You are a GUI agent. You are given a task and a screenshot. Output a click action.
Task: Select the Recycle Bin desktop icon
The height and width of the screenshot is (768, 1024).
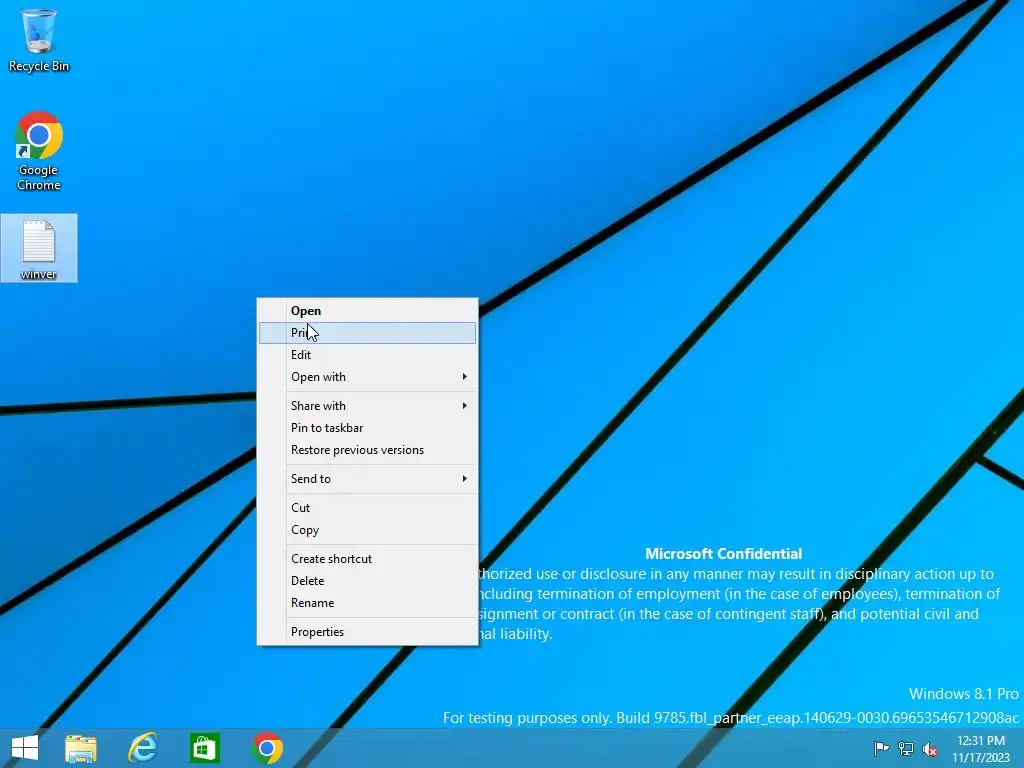[39, 40]
